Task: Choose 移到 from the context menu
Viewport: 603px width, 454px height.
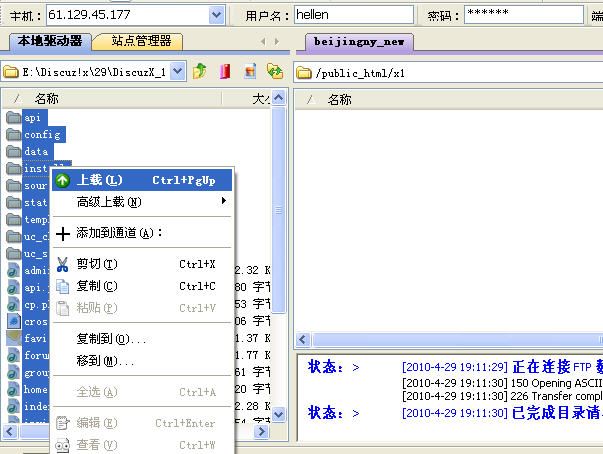Action: tap(105, 360)
